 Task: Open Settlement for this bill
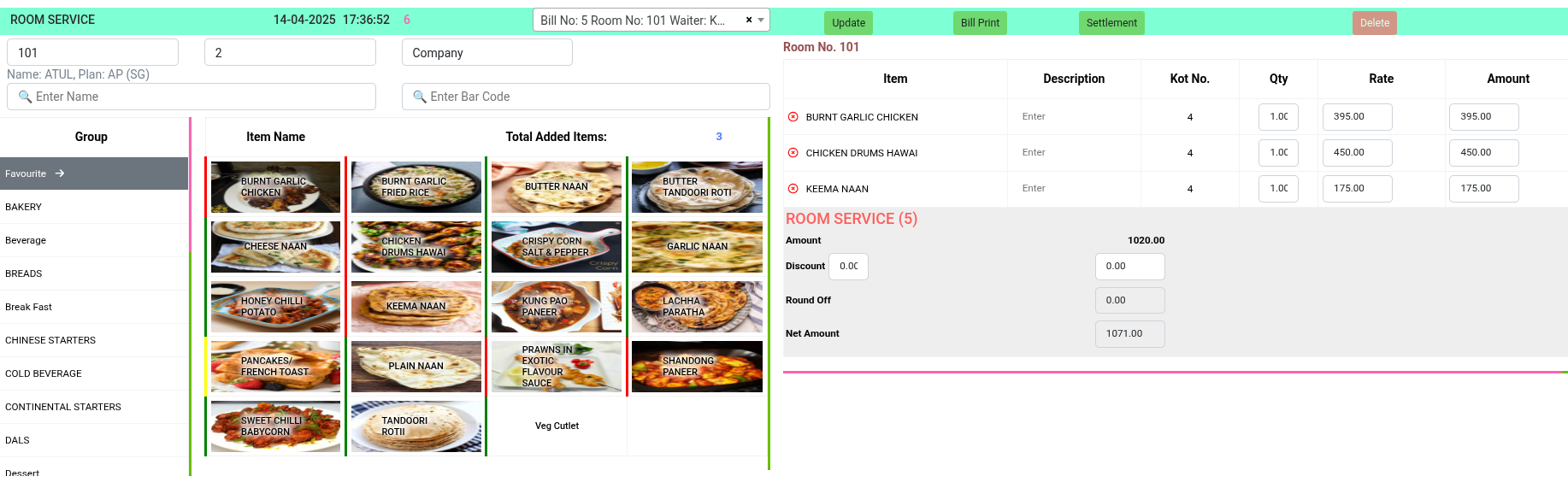(x=1111, y=23)
